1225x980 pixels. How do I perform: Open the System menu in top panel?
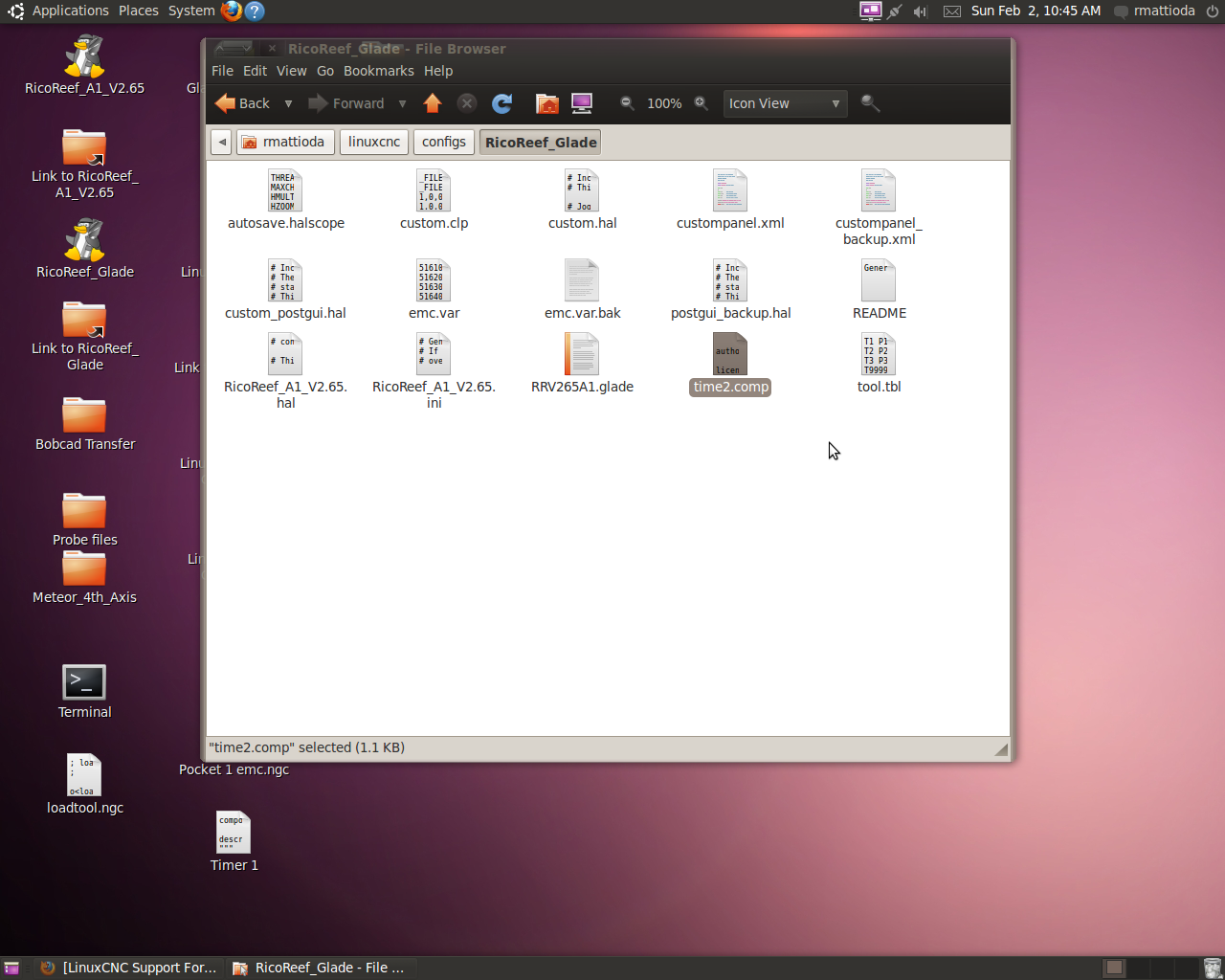point(191,11)
